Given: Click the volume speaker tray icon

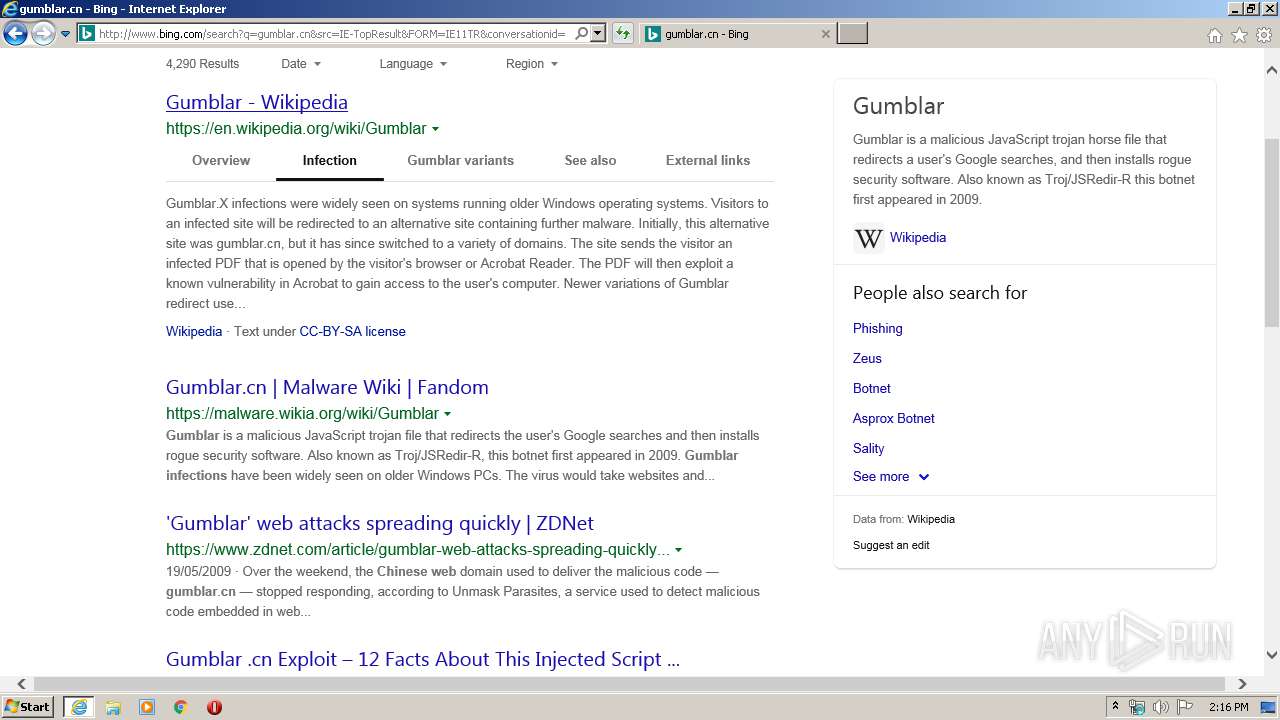Looking at the screenshot, I should 1161,707.
